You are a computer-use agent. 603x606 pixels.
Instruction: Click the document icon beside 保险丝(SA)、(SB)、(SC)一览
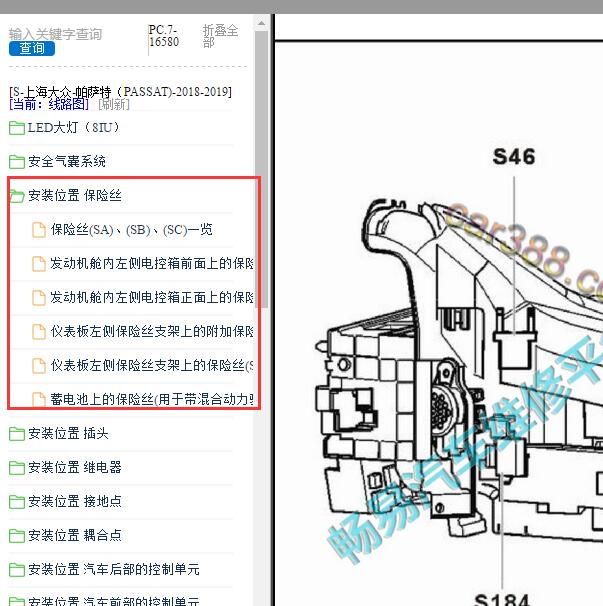pyautogui.click(x=39, y=230)
